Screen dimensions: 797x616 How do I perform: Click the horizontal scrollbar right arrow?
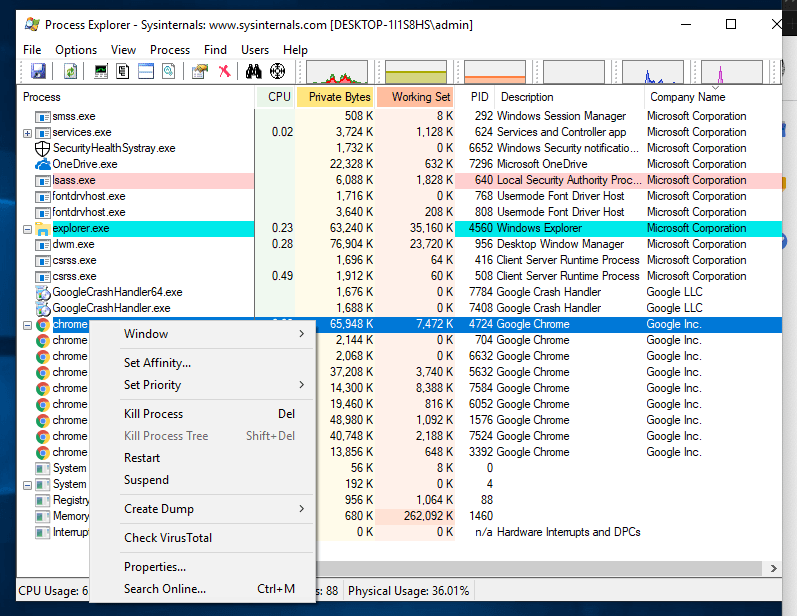click(773, 569)
